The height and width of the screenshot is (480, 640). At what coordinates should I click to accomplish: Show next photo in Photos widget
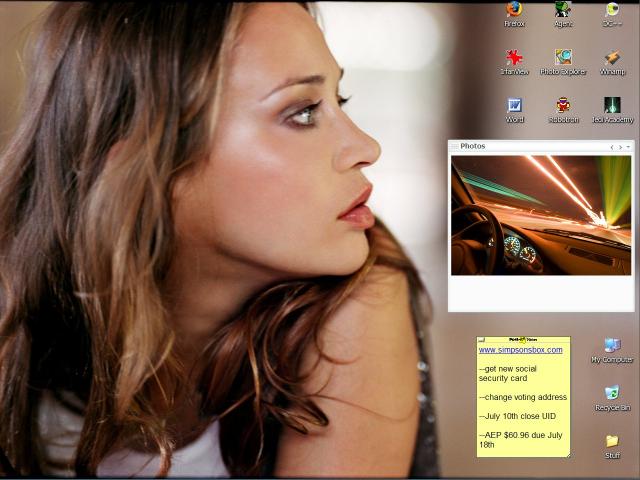coord(620,147)
